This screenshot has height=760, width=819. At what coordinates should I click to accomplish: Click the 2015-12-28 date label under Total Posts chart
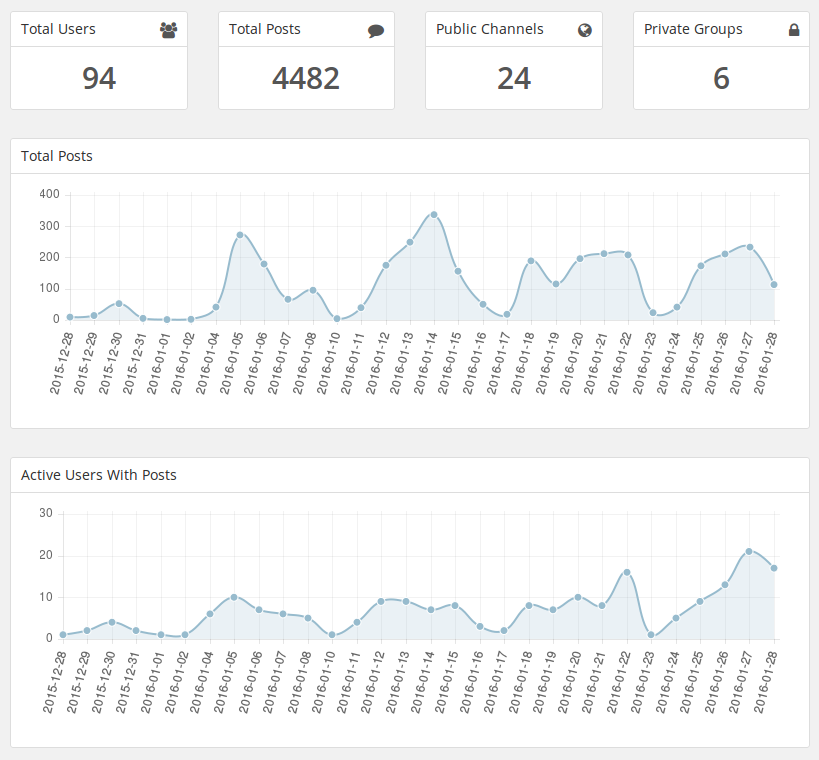pos(61,363)
